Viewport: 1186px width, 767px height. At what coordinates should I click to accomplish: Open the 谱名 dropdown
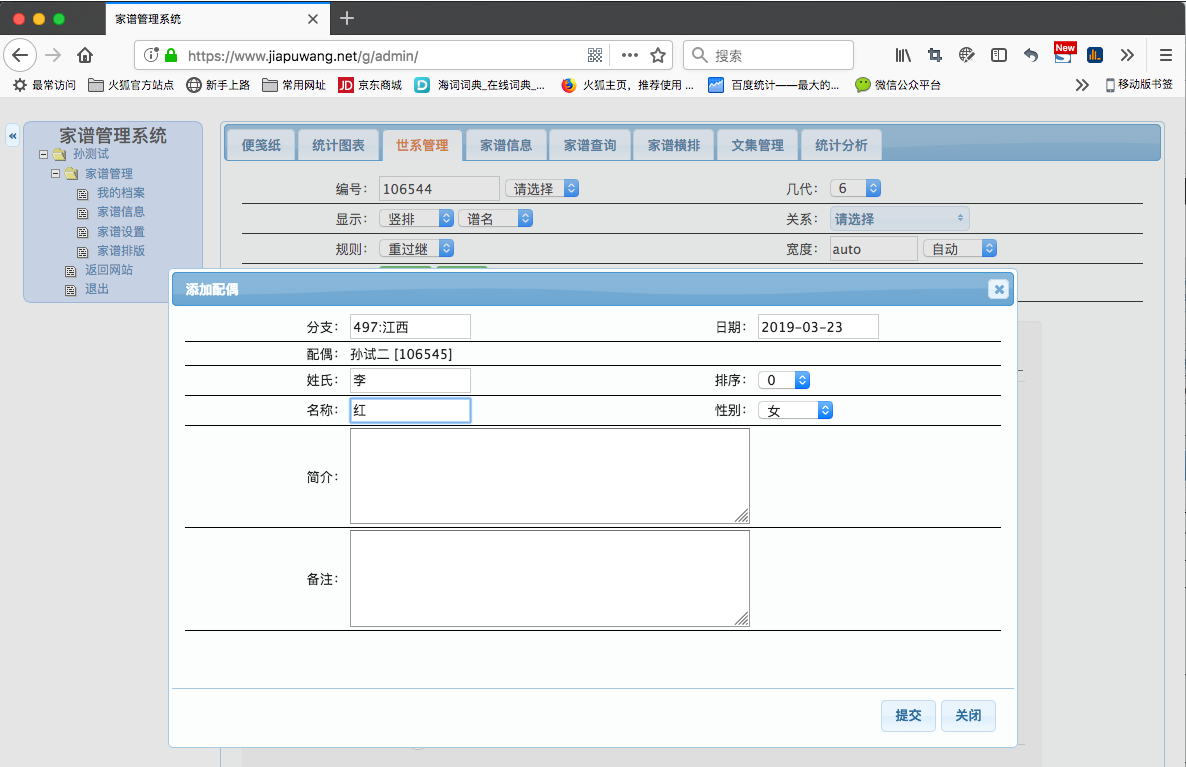pyautogui.click(x=495, y=219)
